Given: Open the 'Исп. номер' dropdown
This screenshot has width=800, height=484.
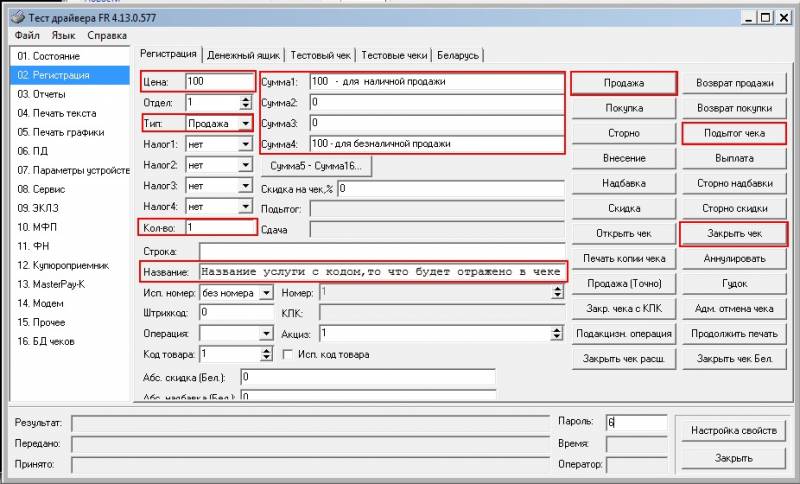Looking at the screenshot, I should pos(265,293).
